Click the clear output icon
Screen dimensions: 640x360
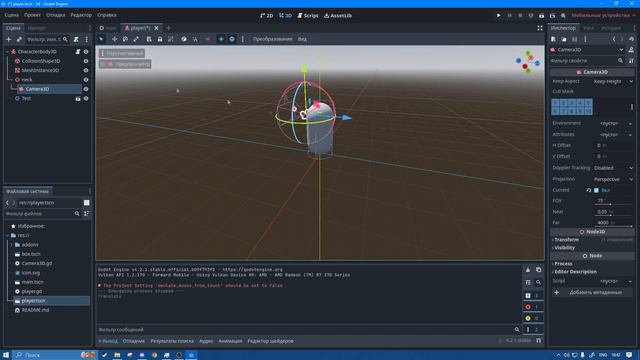click(x=528, y=270)
